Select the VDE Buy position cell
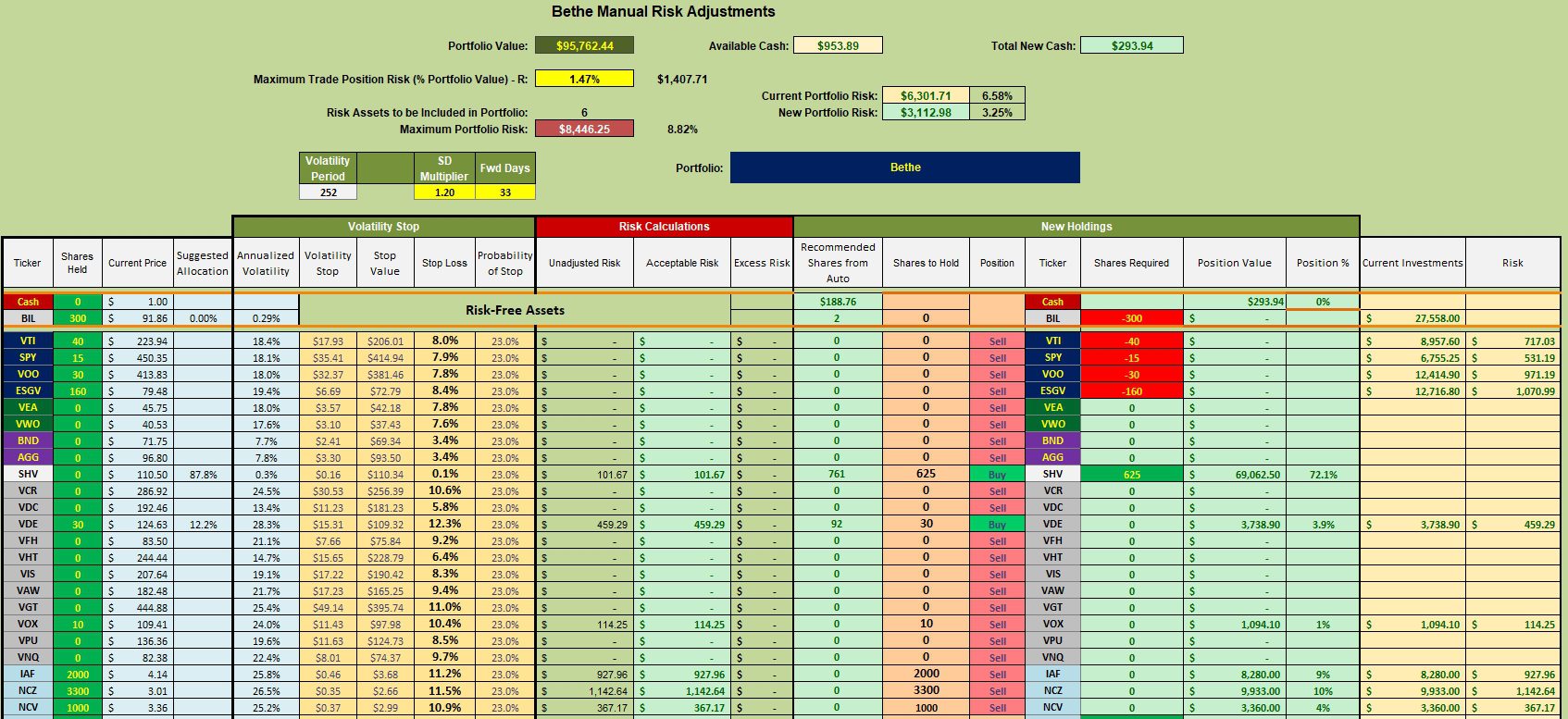 (x=997, y=525)
